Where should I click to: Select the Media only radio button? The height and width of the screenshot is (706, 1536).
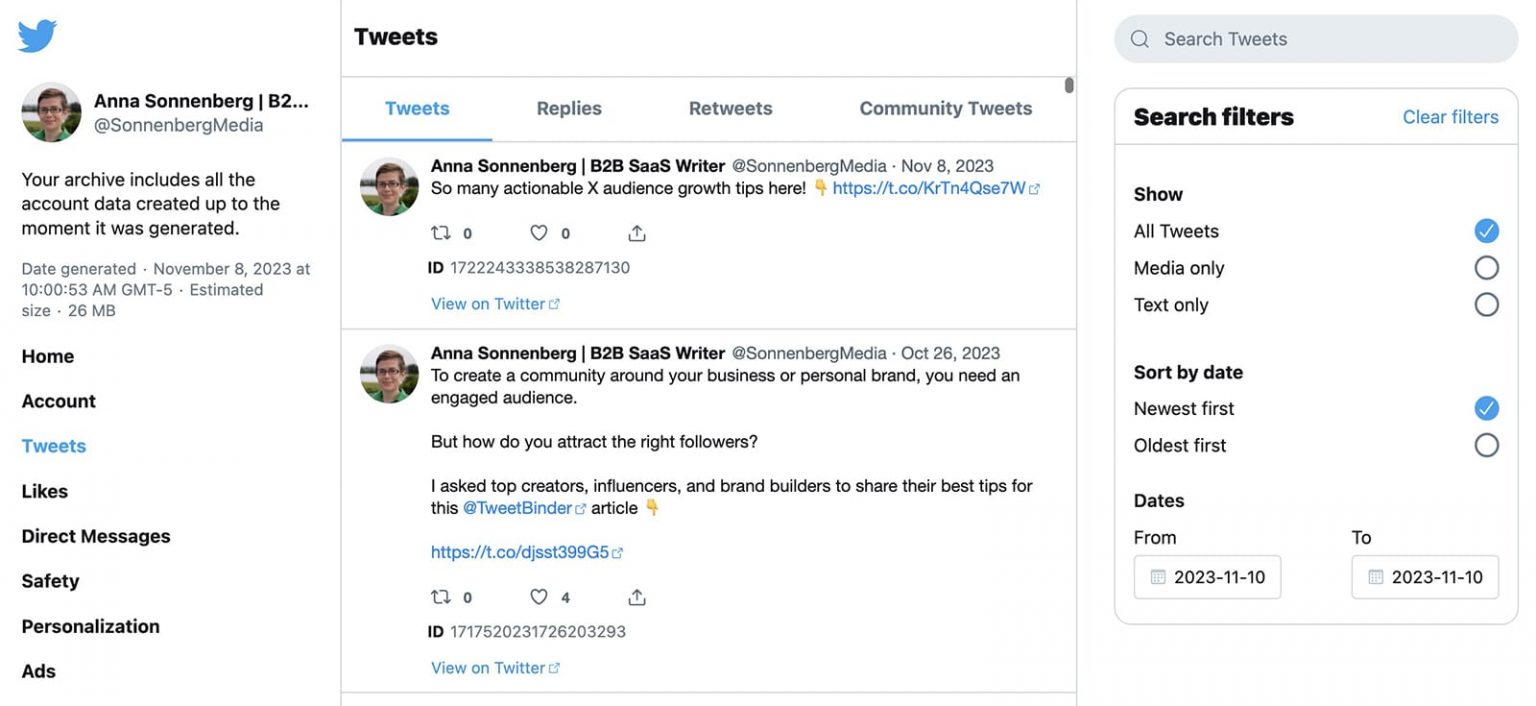(1487, 267)
